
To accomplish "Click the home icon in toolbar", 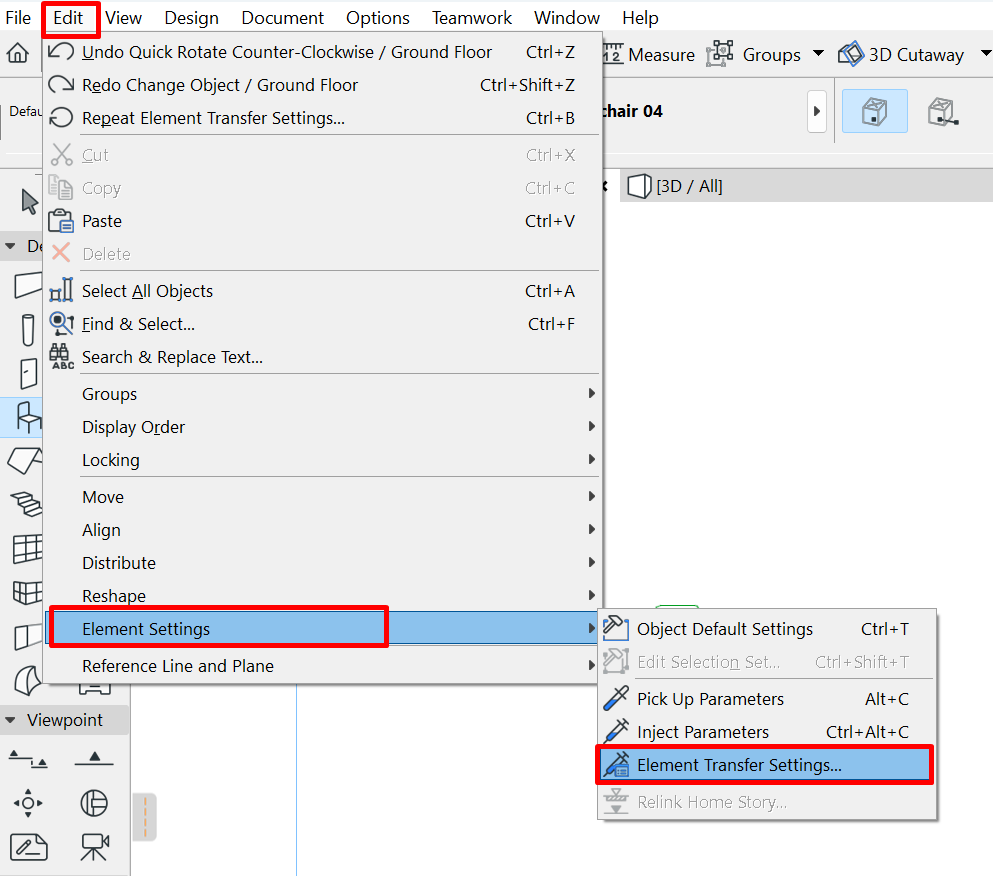I will coord(17,54).
